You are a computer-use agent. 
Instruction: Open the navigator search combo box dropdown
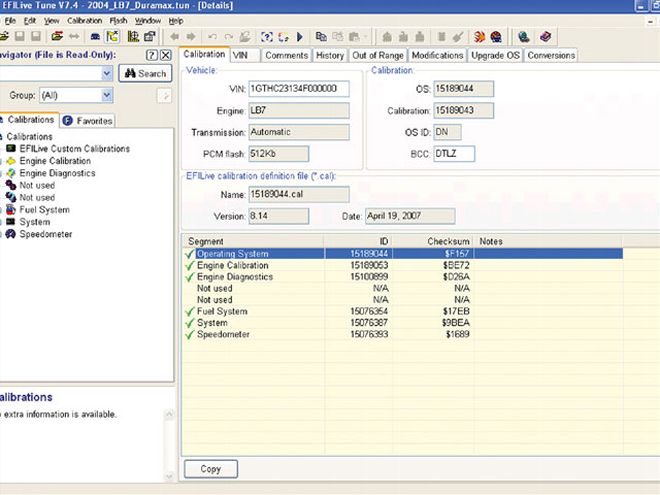point(107,74)
